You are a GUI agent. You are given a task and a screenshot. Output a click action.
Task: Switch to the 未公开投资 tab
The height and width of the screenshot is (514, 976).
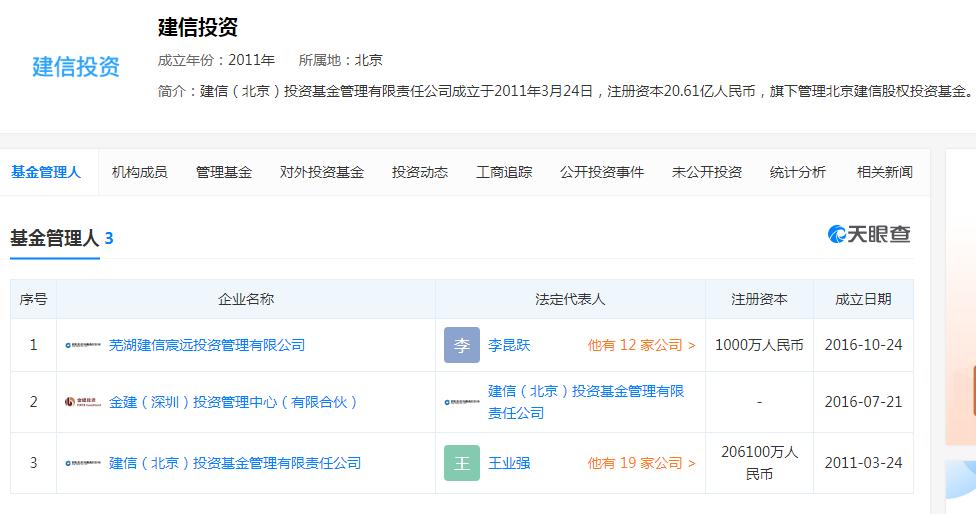tap(706, 172)
